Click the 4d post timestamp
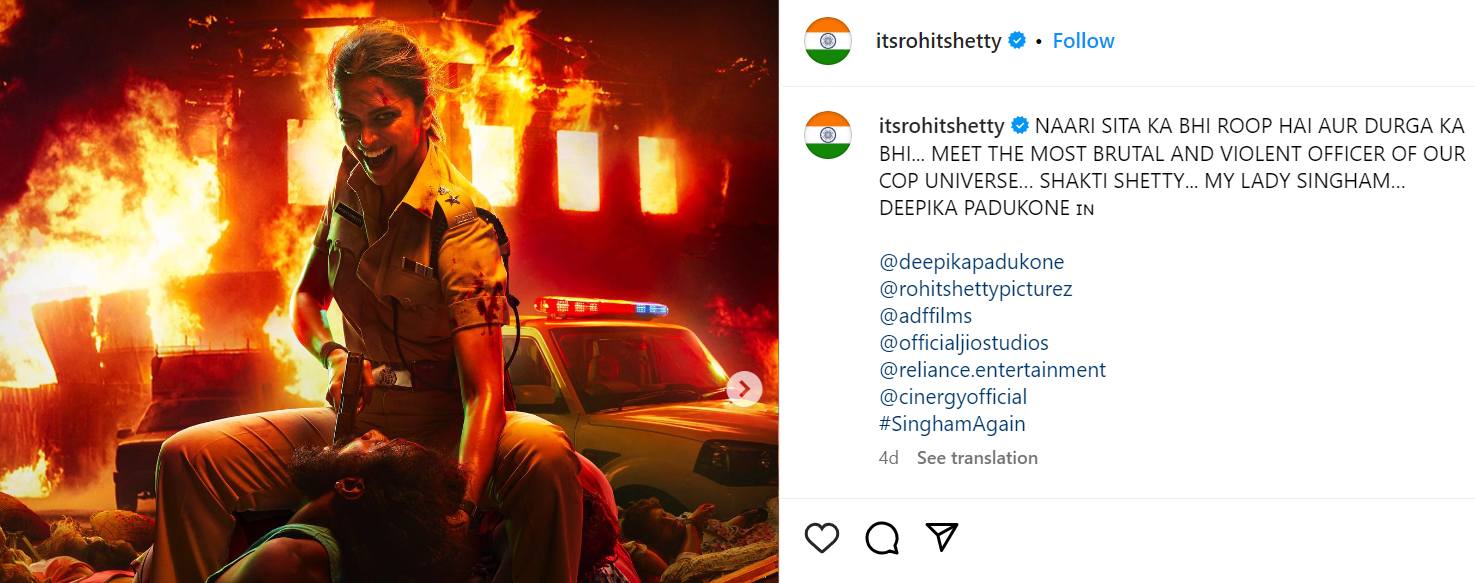This screenshot has height=583, width=1475. 888,458
